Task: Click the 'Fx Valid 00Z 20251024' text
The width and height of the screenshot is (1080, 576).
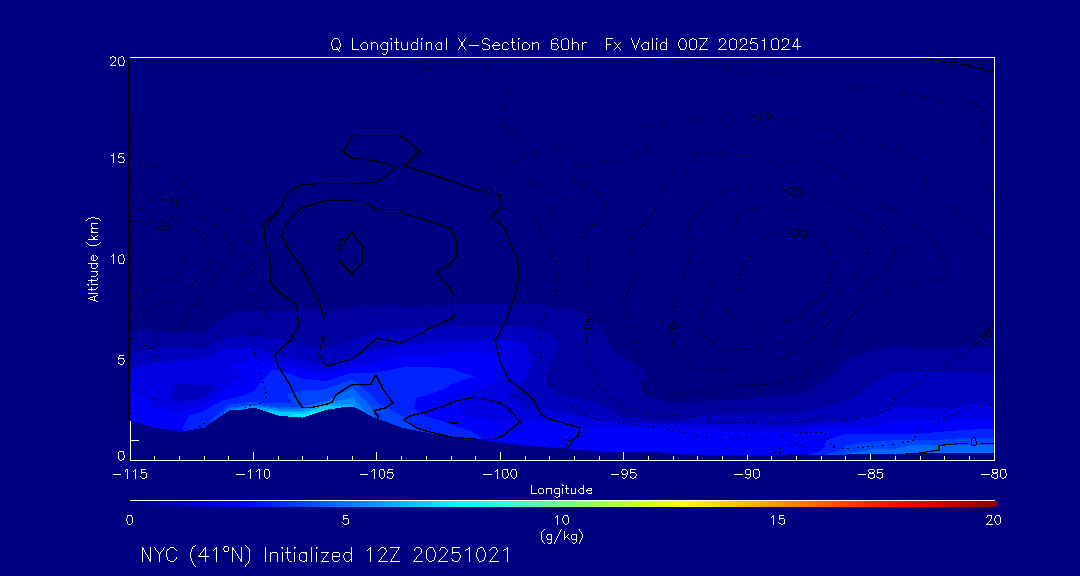Action: 703,45
